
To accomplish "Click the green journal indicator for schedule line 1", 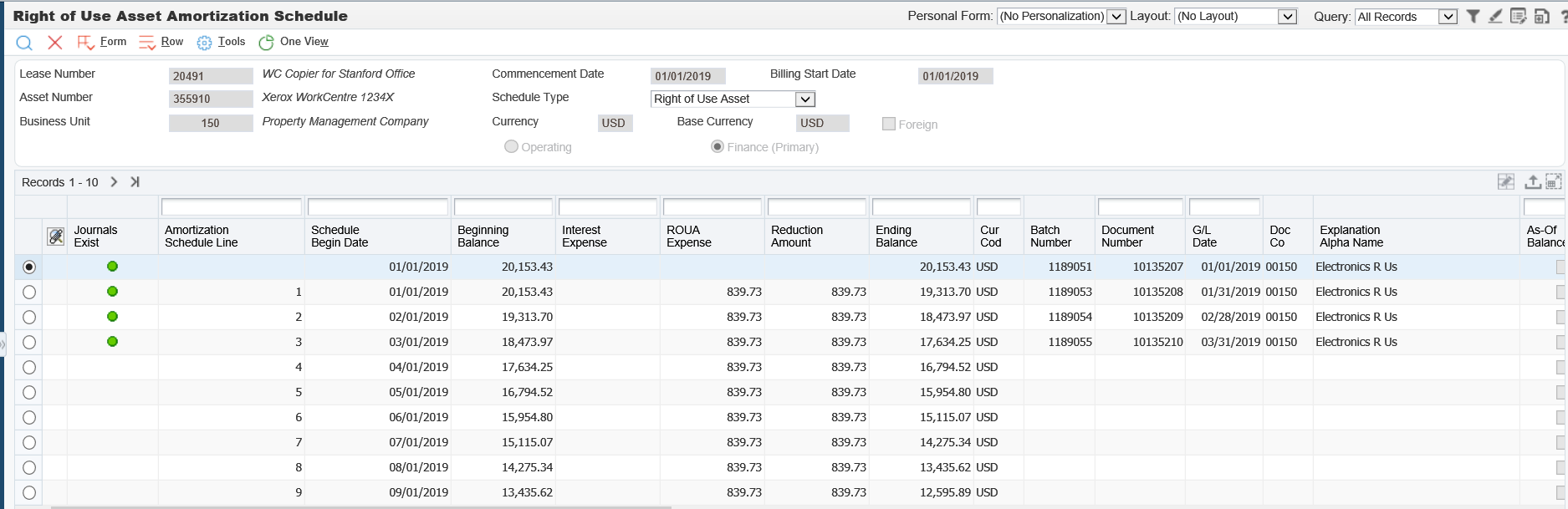I will click(x=112, y=291).
